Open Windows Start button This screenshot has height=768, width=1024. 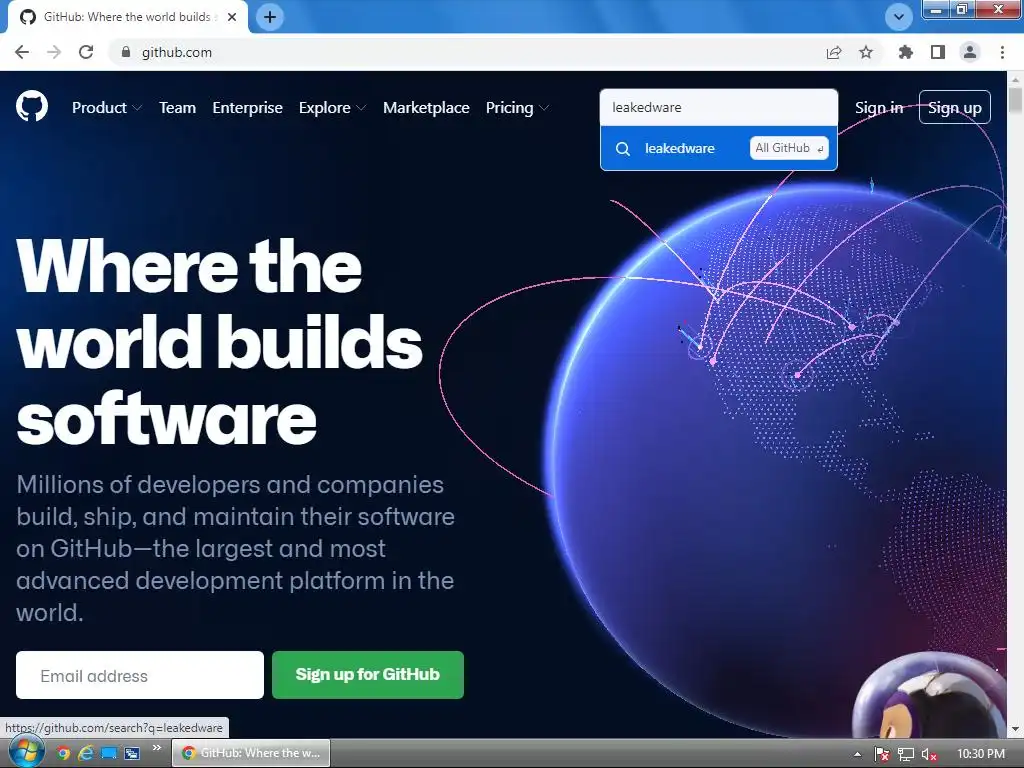tap(26, 752)
